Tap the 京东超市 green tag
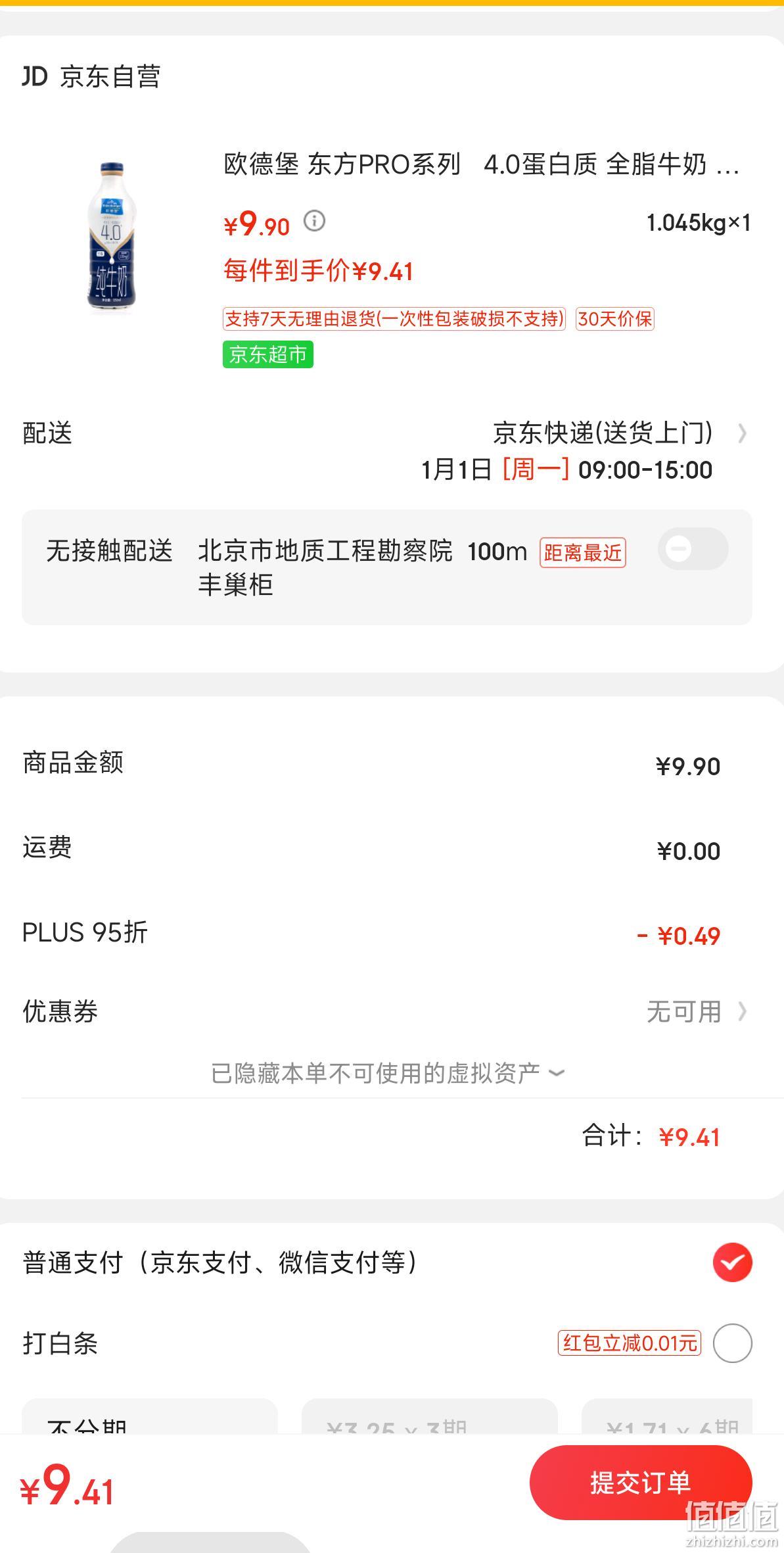The image size is (784, 1553). click(267, 354)
